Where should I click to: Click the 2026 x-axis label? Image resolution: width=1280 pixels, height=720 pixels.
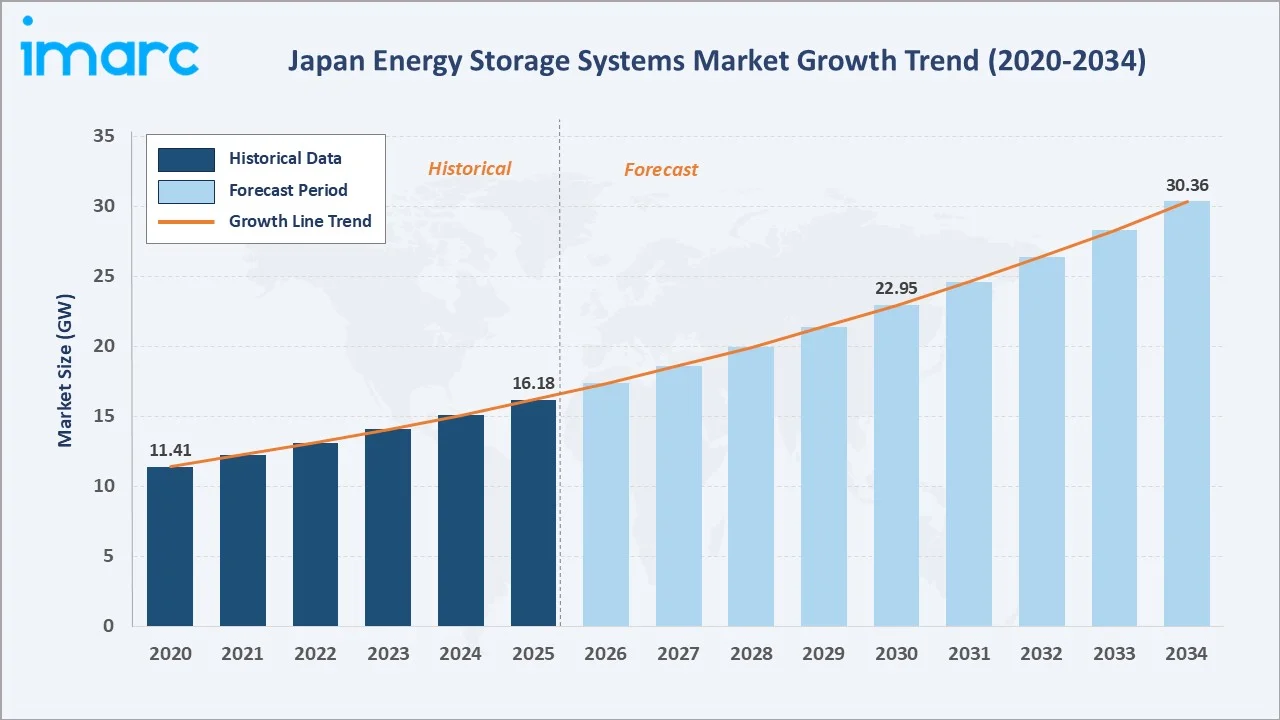tap(606, 654)
